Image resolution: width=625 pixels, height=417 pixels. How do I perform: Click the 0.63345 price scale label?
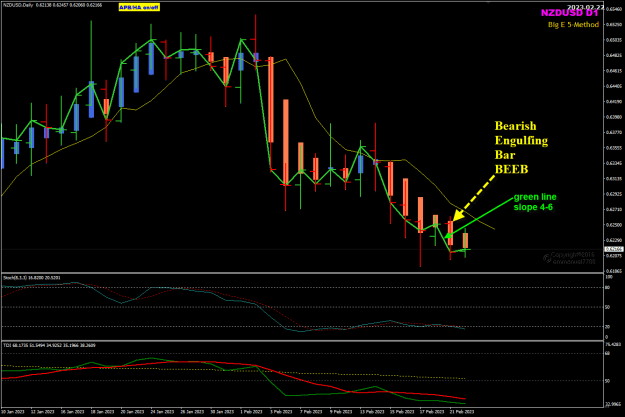click(614, 163)
